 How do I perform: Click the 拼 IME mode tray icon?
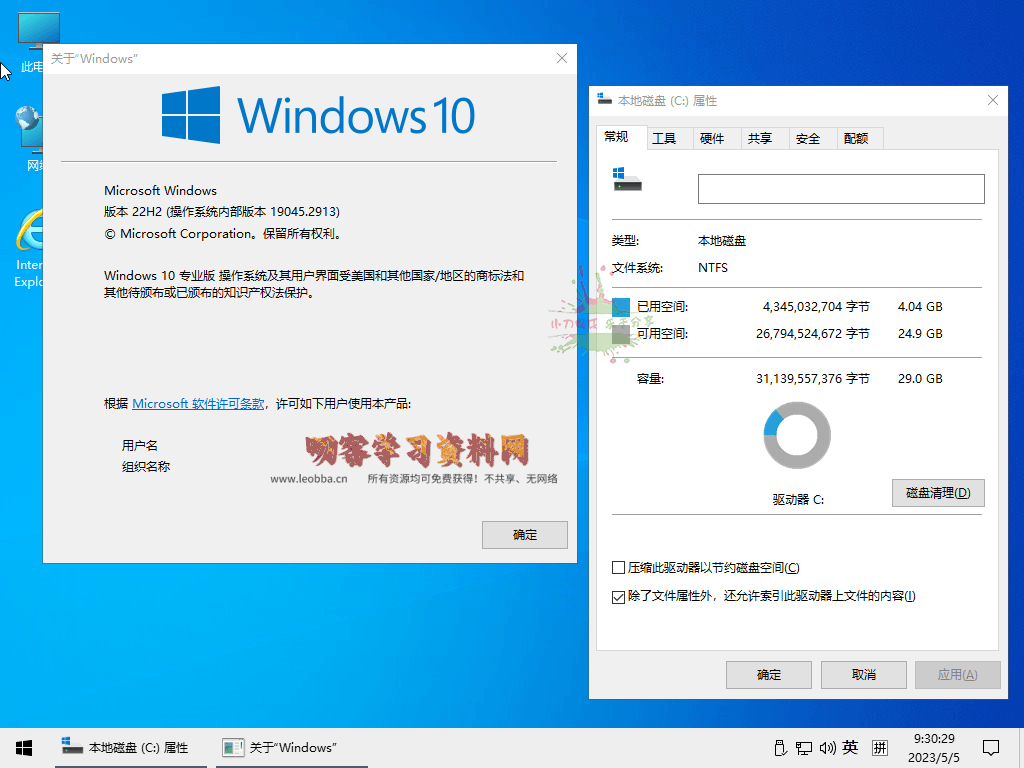[x=879, y=747]
